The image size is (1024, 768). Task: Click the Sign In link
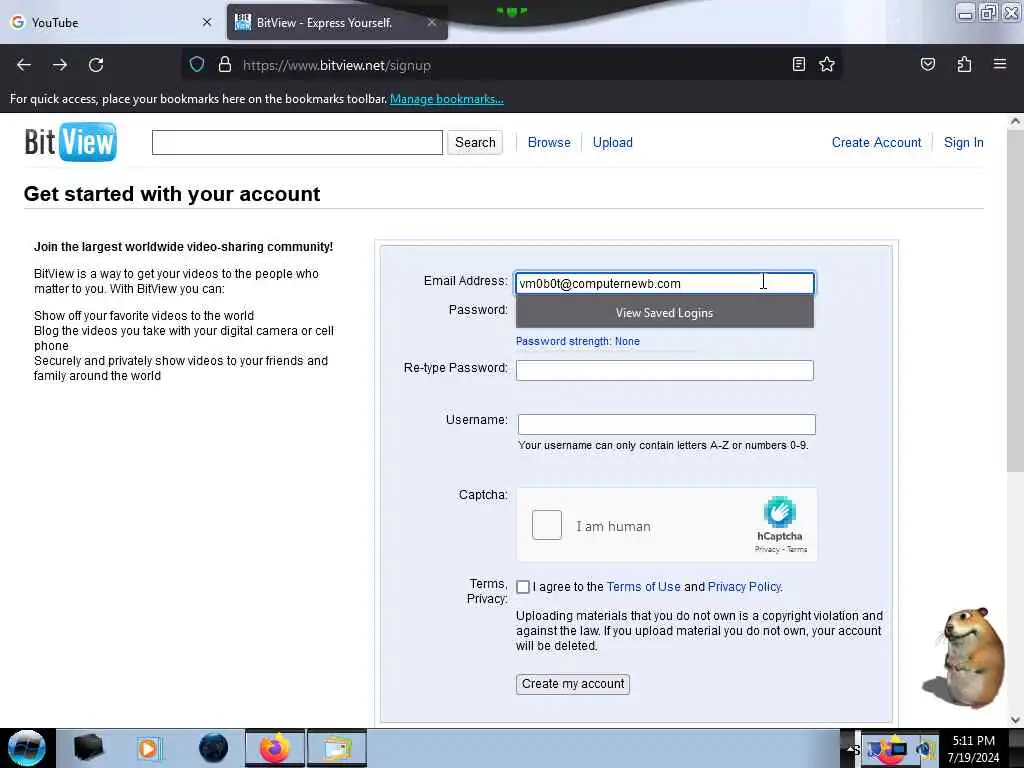point(963,142)
